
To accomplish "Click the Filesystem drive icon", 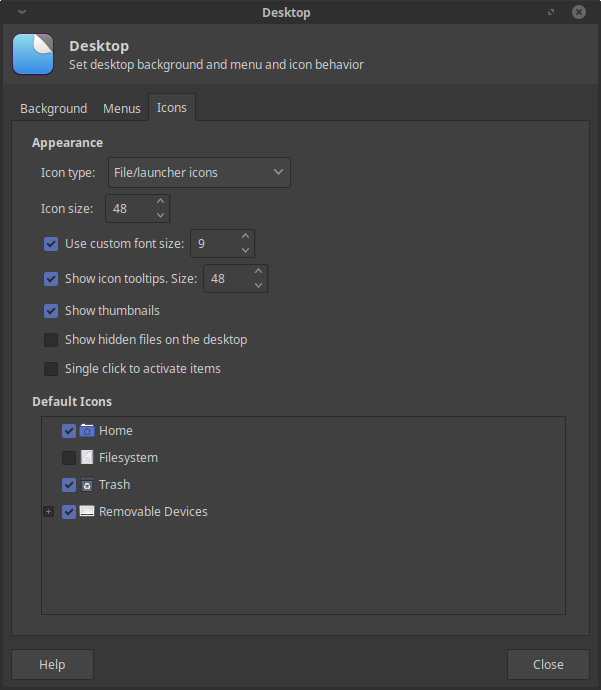I will [x=87, y=458].
